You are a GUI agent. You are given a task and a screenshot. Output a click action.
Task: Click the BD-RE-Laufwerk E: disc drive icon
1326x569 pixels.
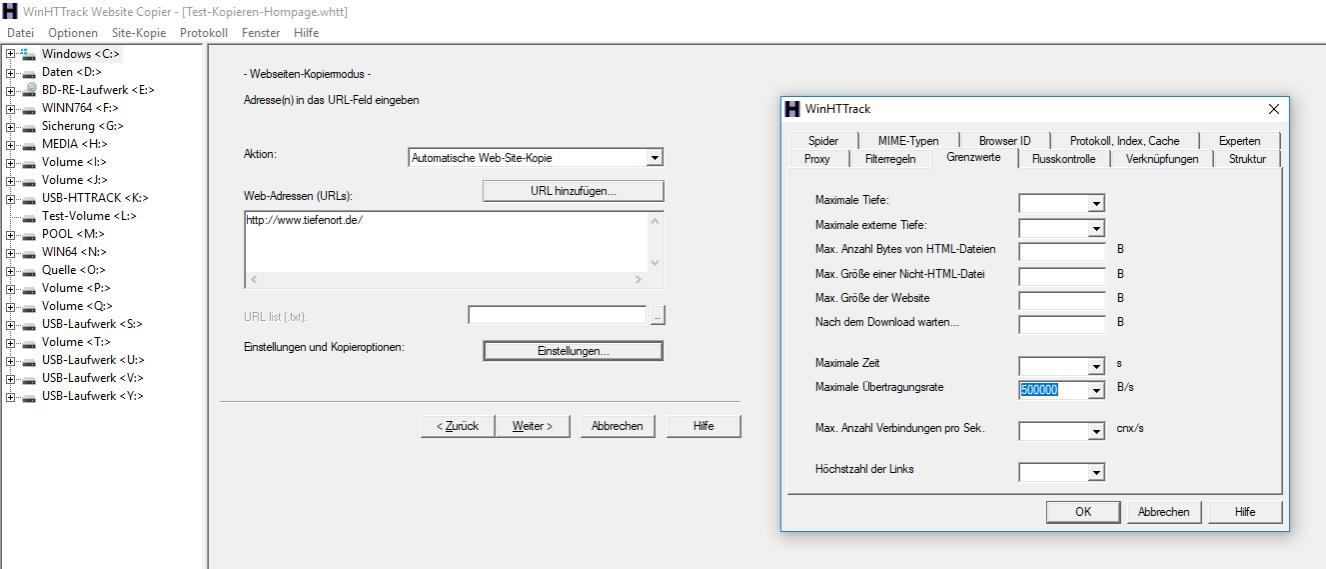click(x=28, y=90)
